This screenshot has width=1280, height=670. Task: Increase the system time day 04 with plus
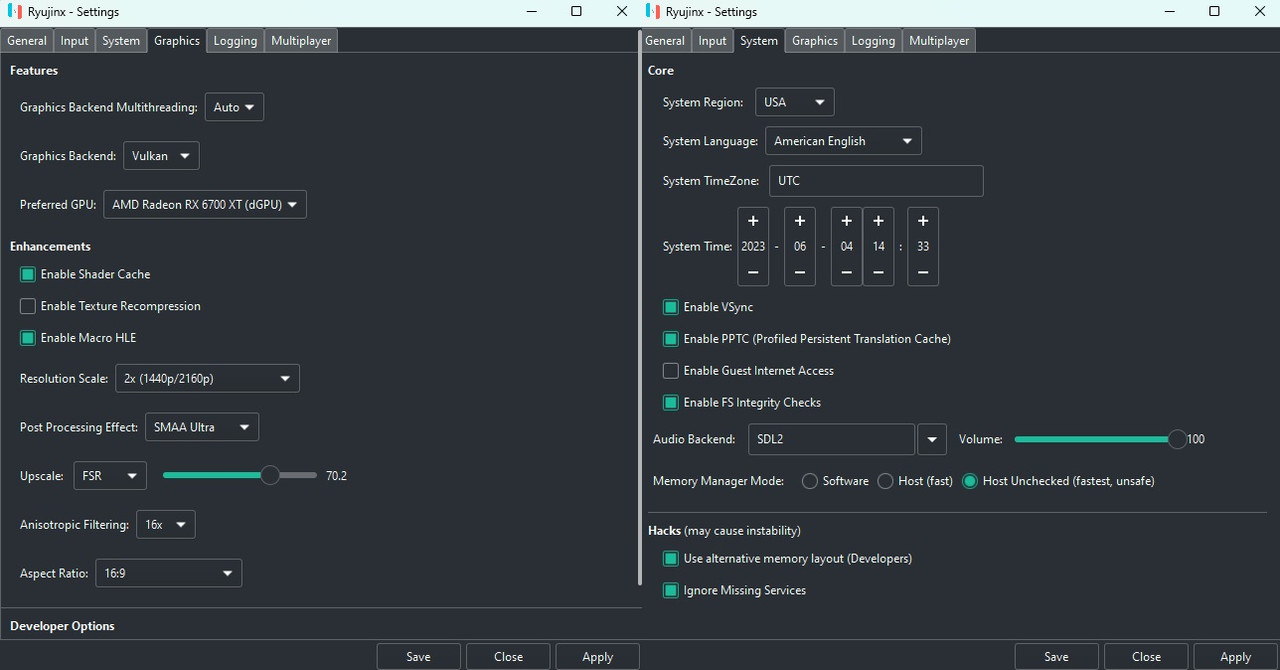point(847,221)
